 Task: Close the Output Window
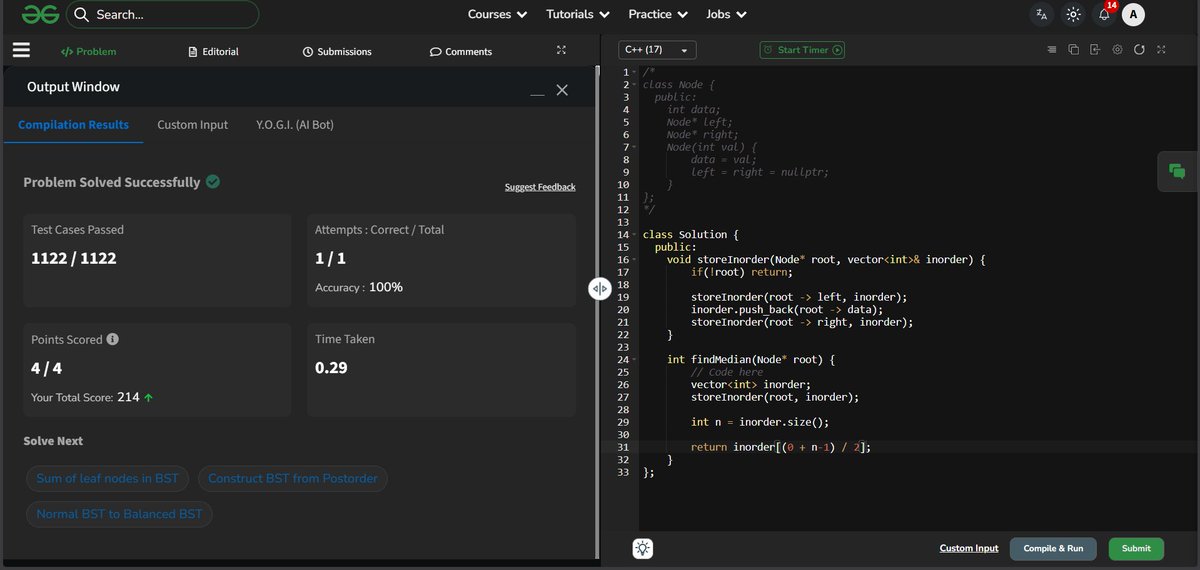click(x=562, y=90)
